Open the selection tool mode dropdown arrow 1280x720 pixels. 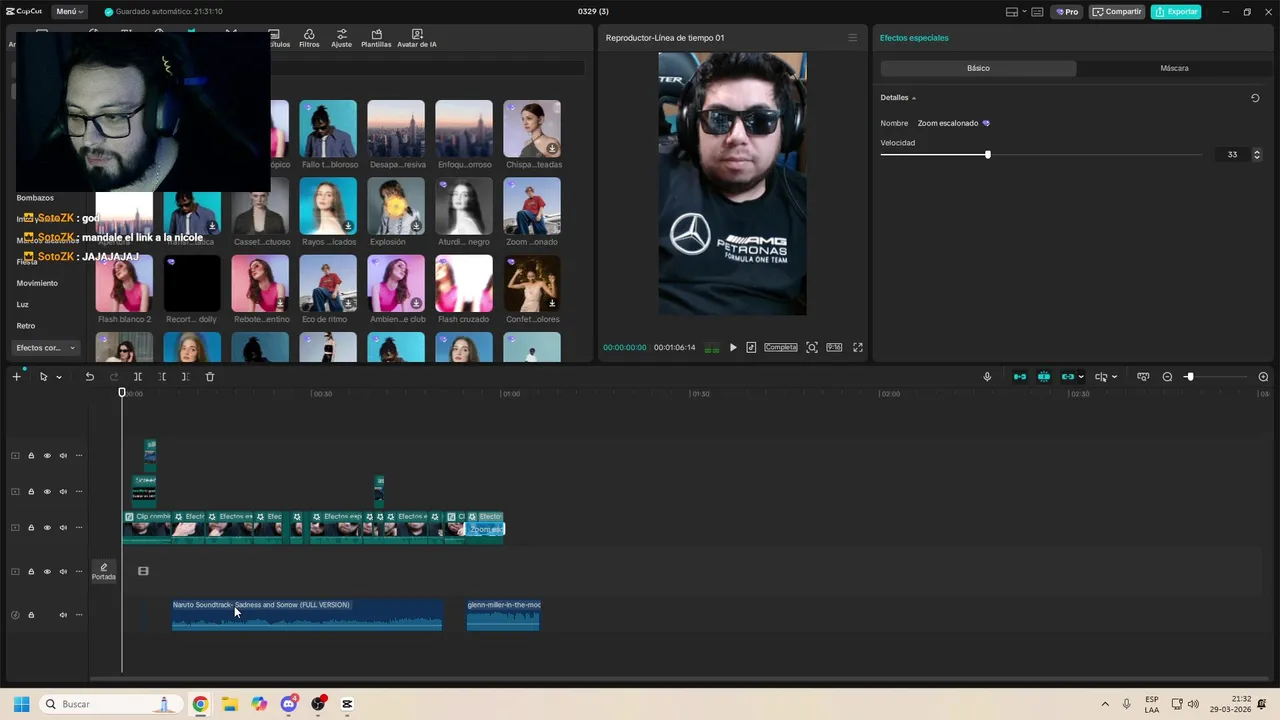(59, 377)
